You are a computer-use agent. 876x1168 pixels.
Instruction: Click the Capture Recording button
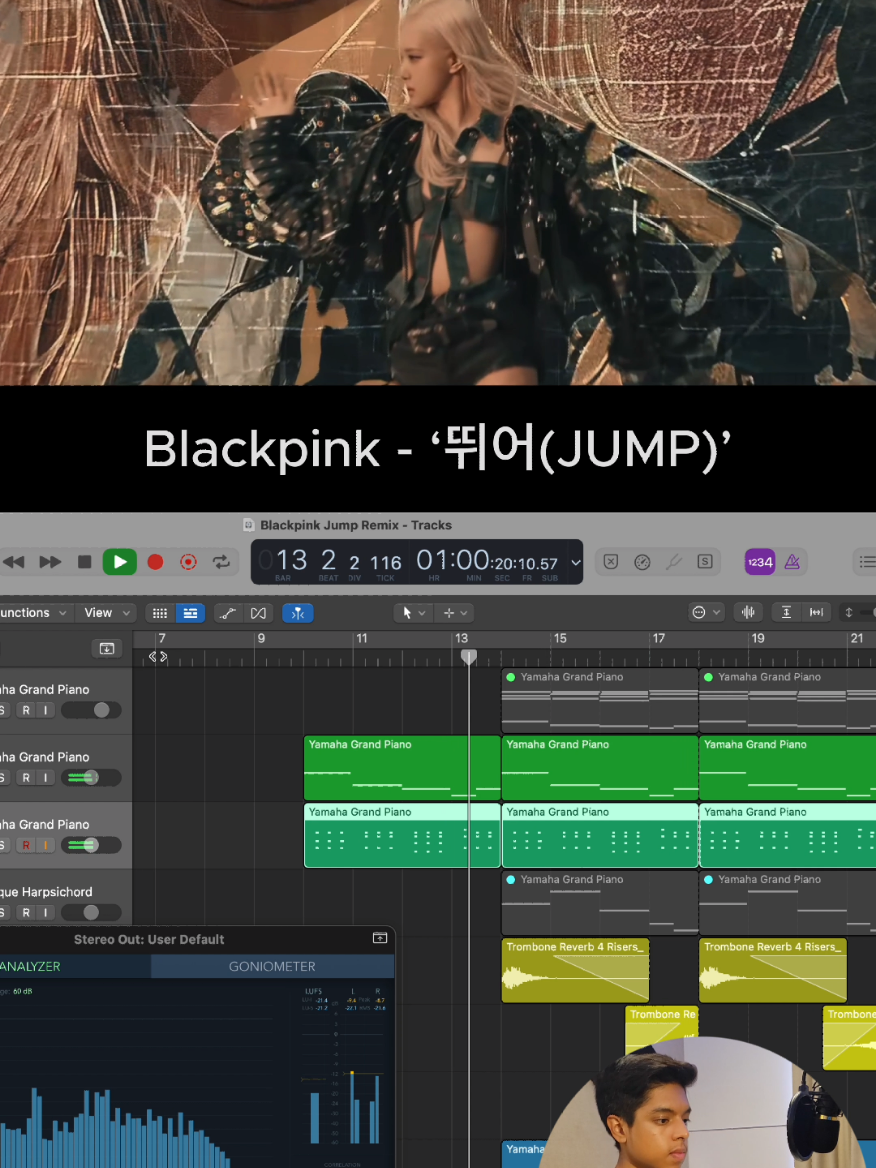188,562
